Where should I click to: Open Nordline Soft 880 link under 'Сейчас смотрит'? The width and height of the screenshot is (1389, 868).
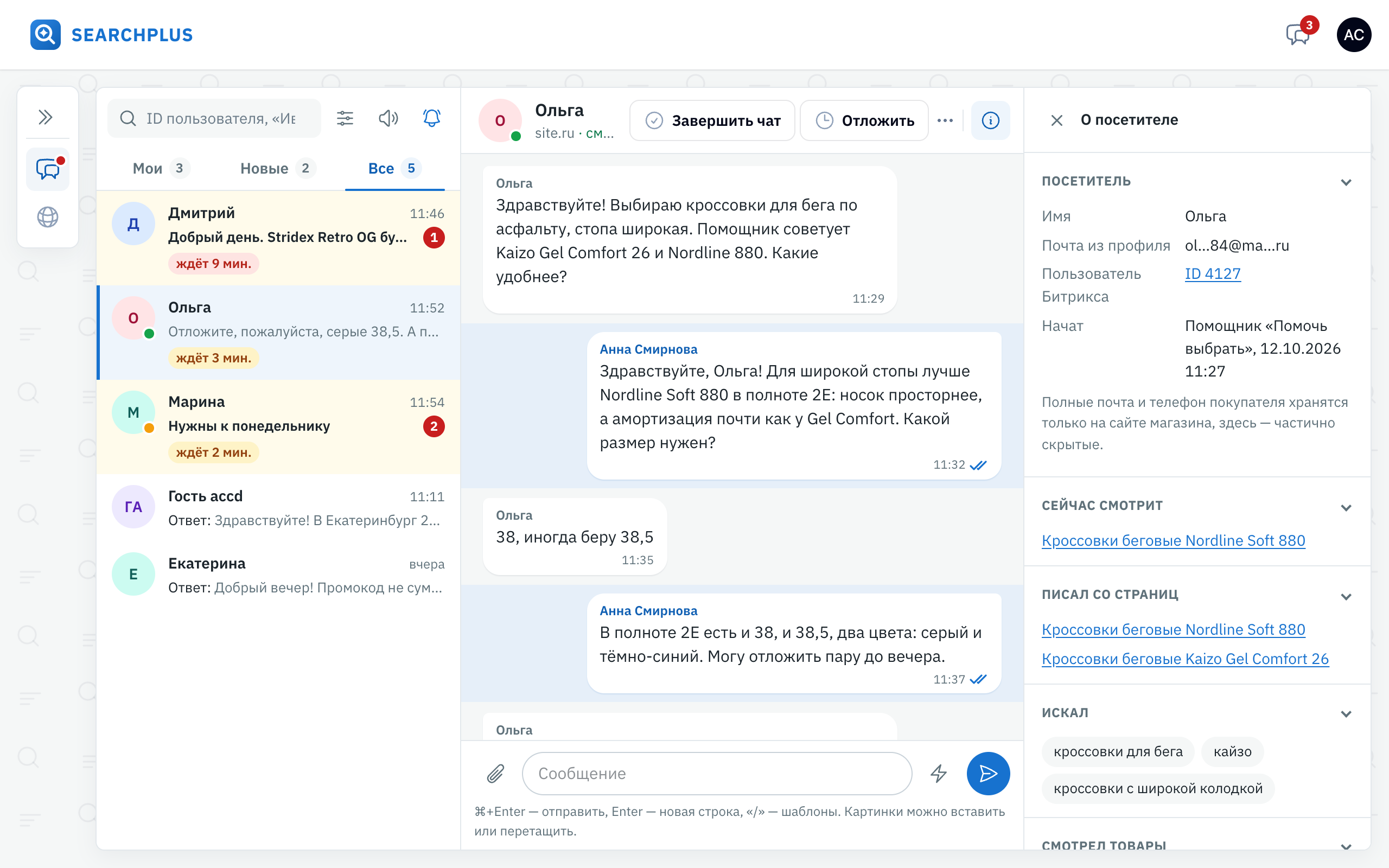coord(1173,540)
